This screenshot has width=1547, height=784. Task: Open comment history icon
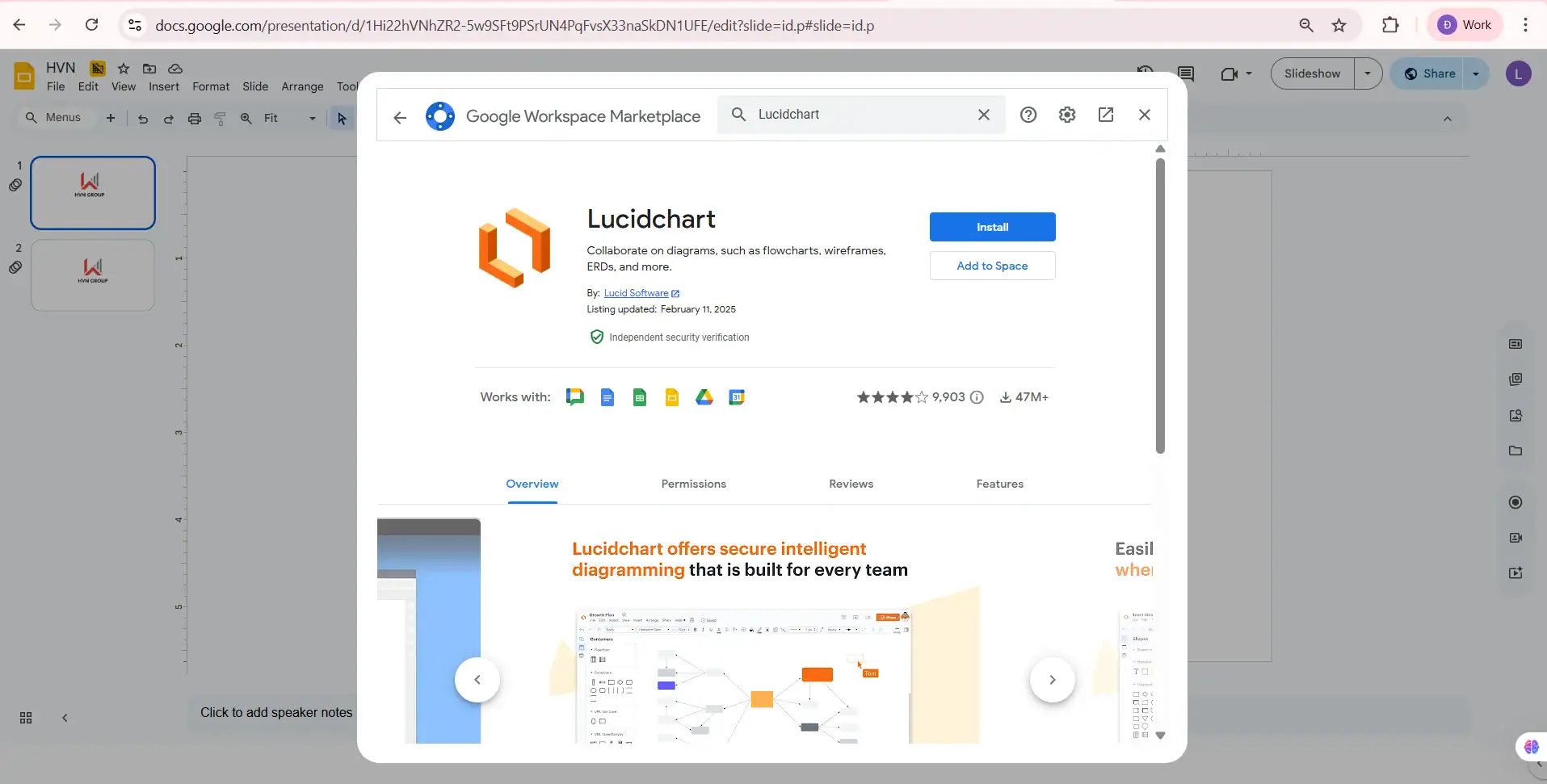pos(1186,73)
